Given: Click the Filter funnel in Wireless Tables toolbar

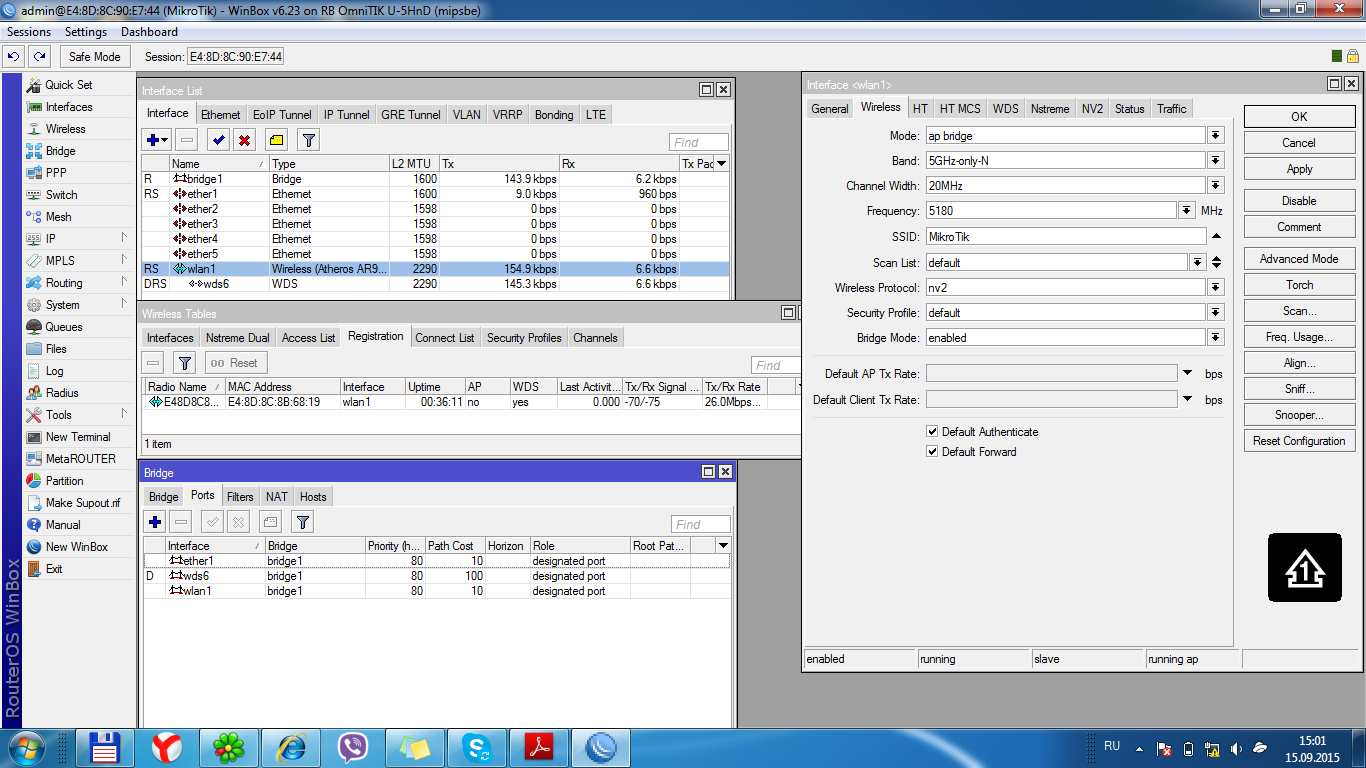Looking at the screenshot, I should click(x=184, y=363).
